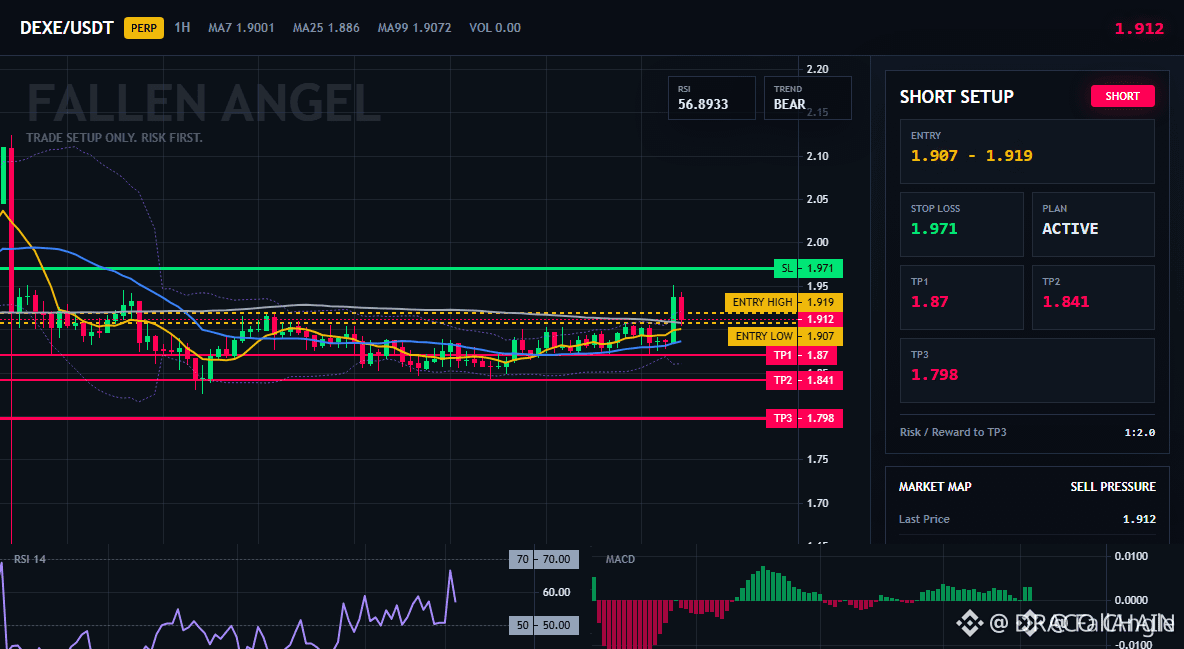Viewport: 1184px width, 649px height.
Task: Click the SHORT SETUP heading
Action: (957, 97)
